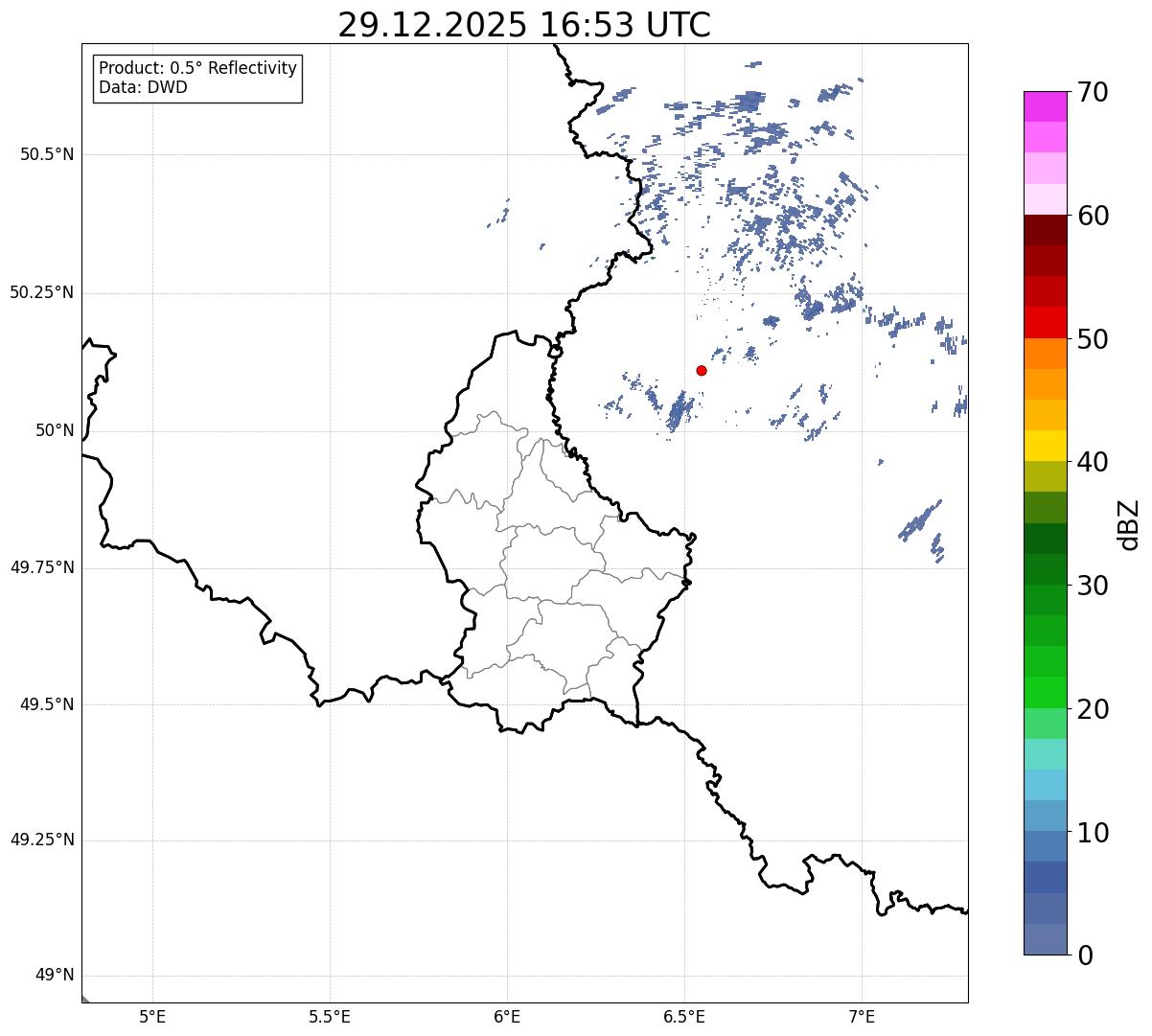Click the yellow colorbar segment at 40 dBZ
The height and width of the screenshot is (1036, 1152).
tap(1046, 446)
